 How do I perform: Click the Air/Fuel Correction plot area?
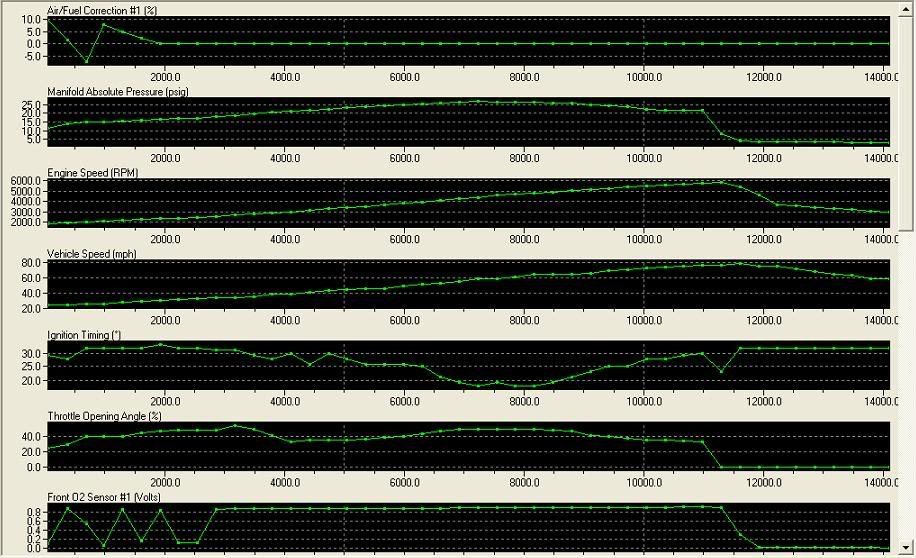click(x=469, y=41)
